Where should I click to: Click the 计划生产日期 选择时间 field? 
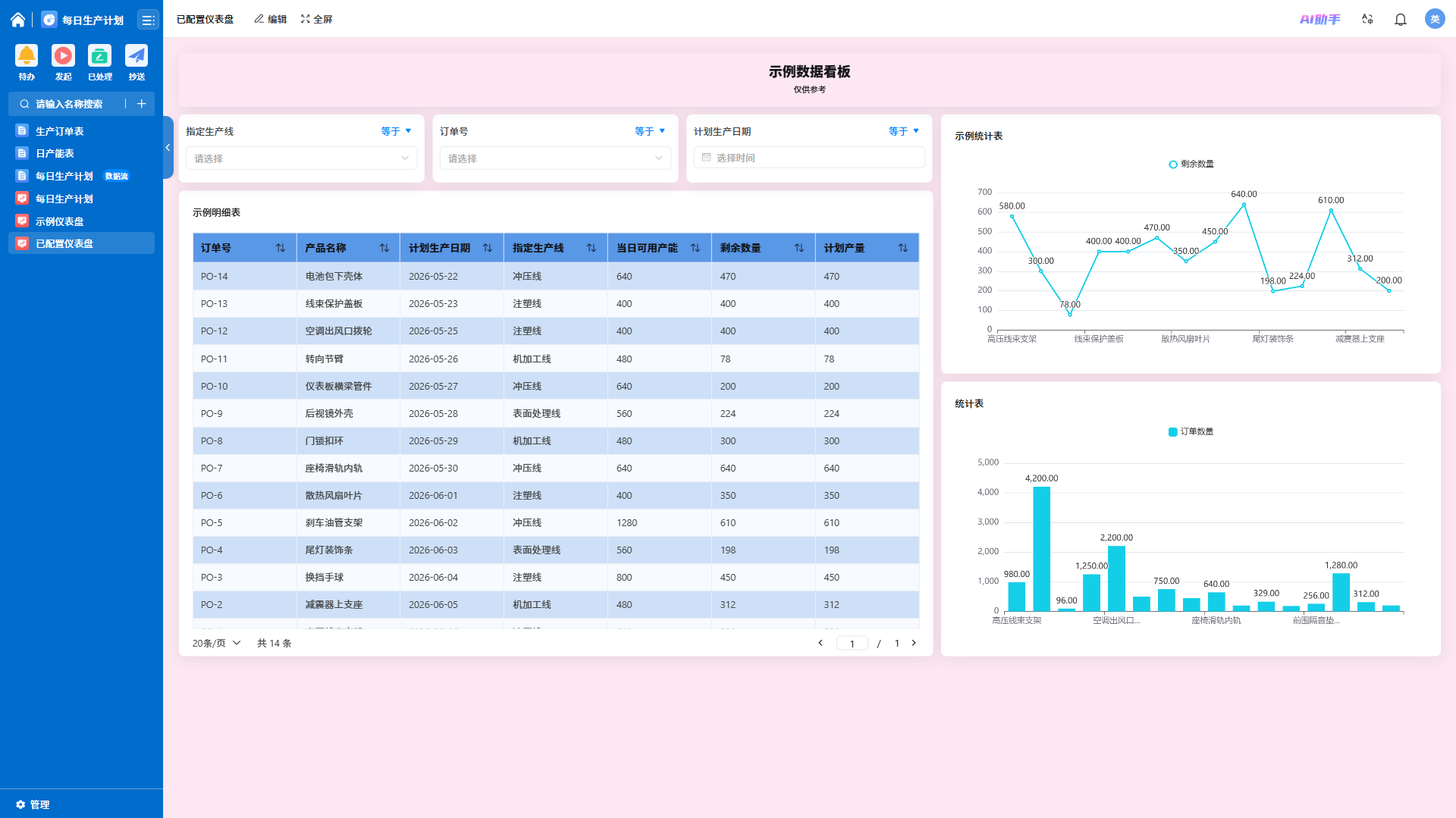(809, 158)
